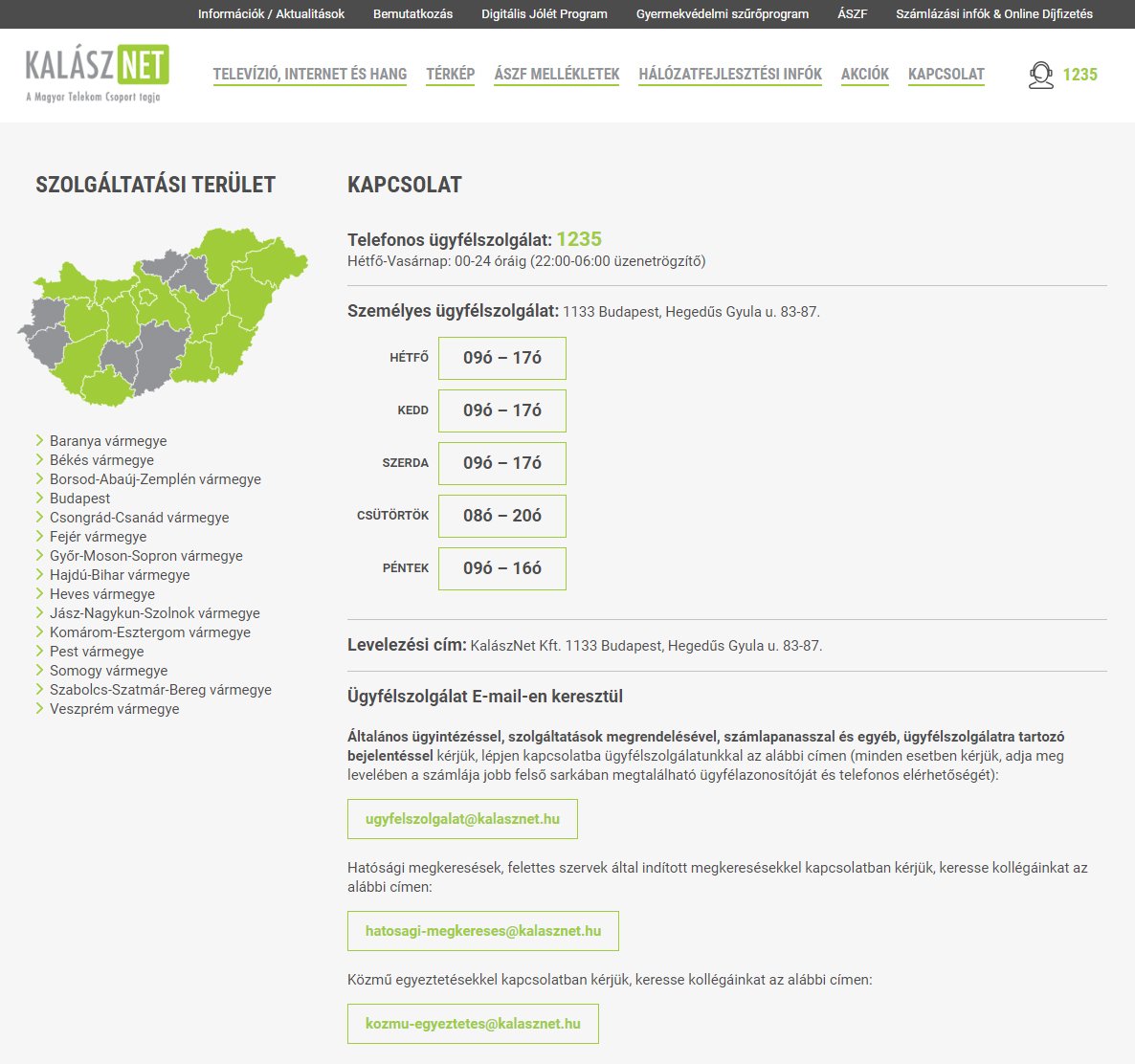Click Csütörtök 08ó – 20ó hours box
The image size is (1135, 1064).
[x=502, y=516]
